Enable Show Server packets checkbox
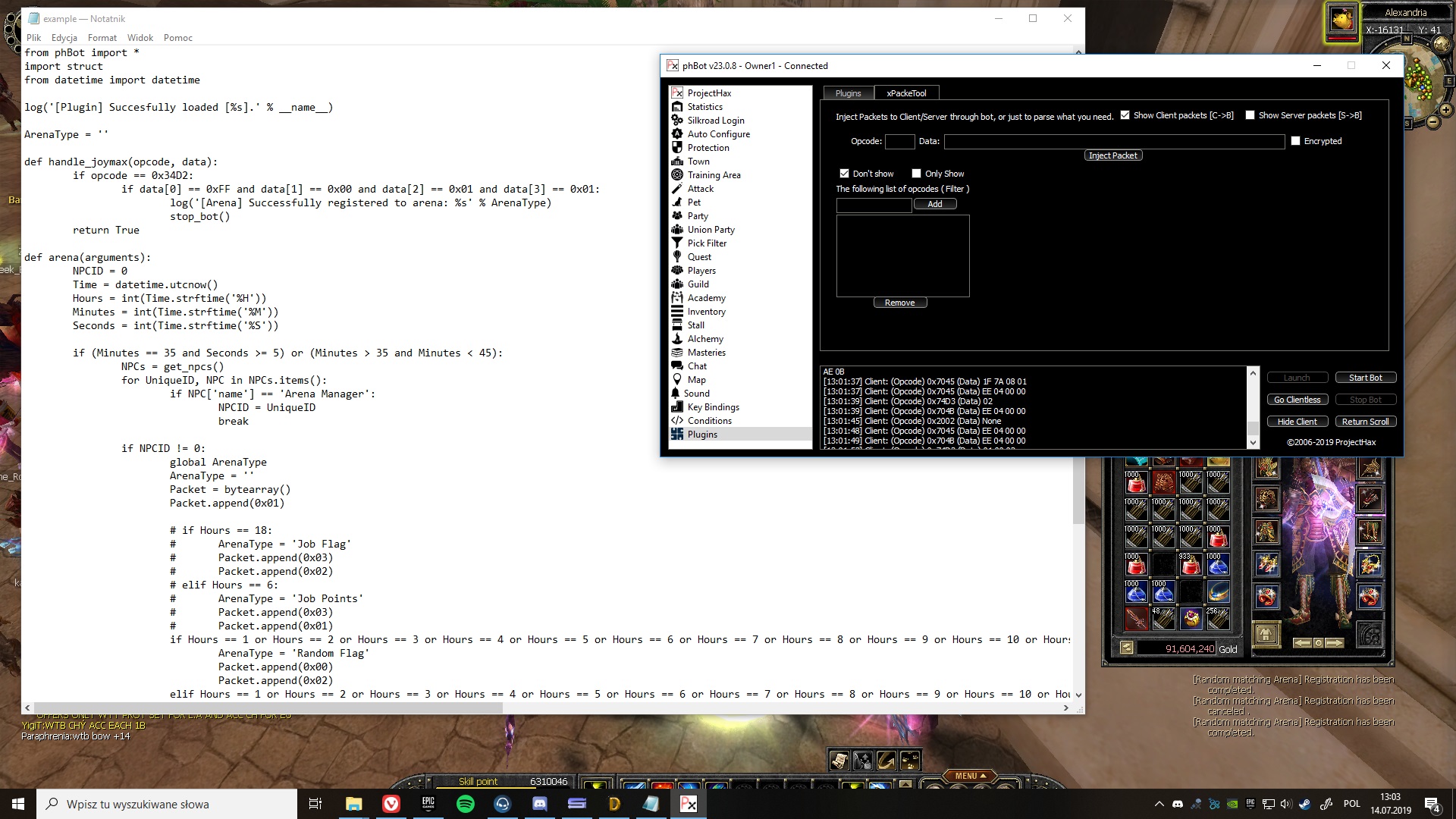The image size is (1456, 819). coord(1250,115)
